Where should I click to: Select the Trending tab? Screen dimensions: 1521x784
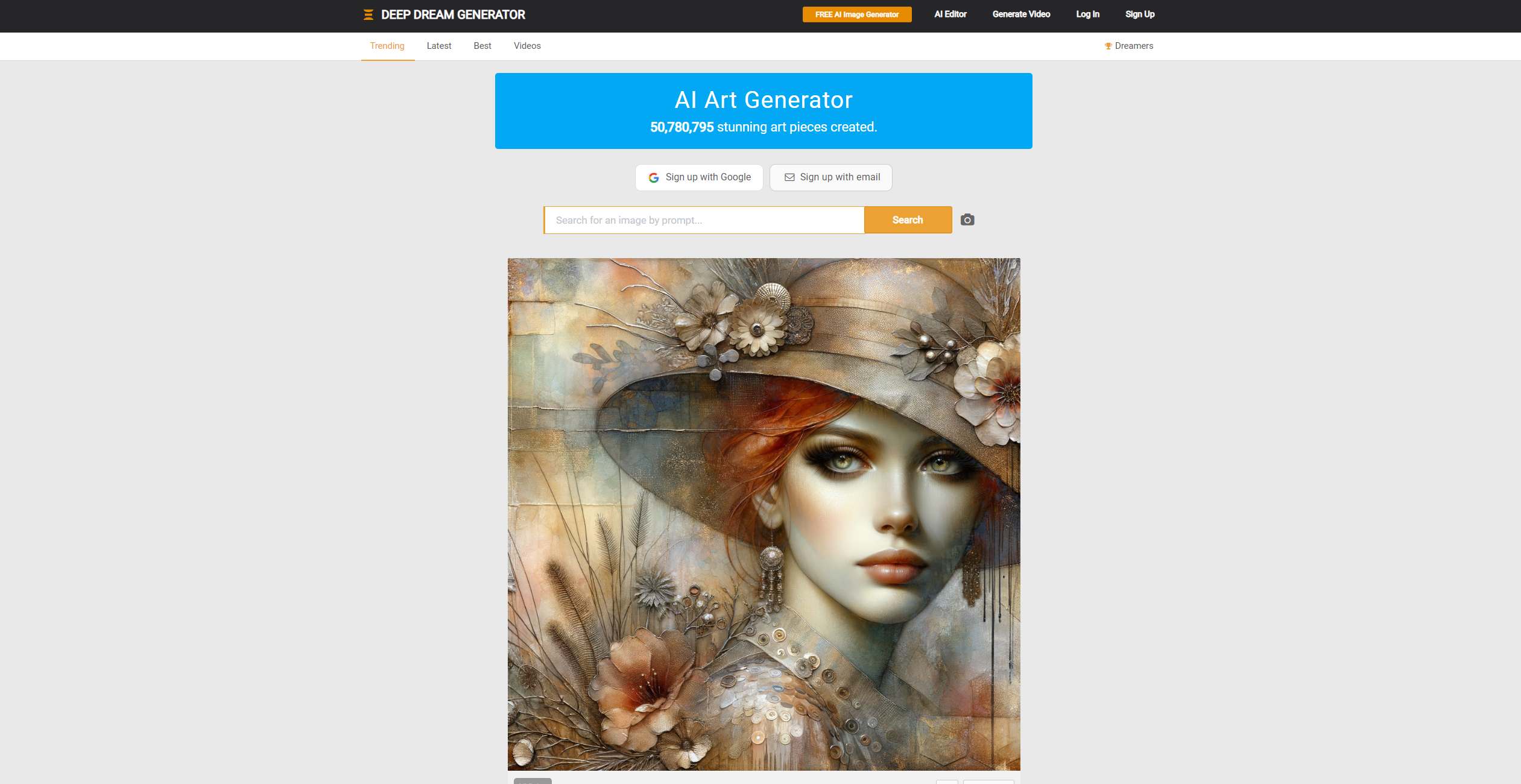387,46
